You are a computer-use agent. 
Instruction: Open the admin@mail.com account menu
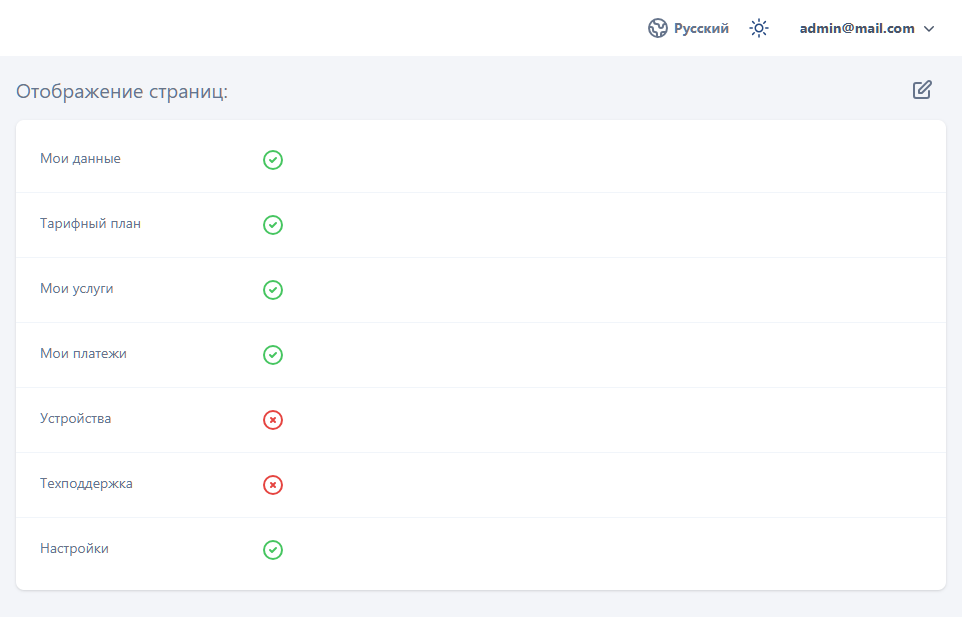point(857,29)
